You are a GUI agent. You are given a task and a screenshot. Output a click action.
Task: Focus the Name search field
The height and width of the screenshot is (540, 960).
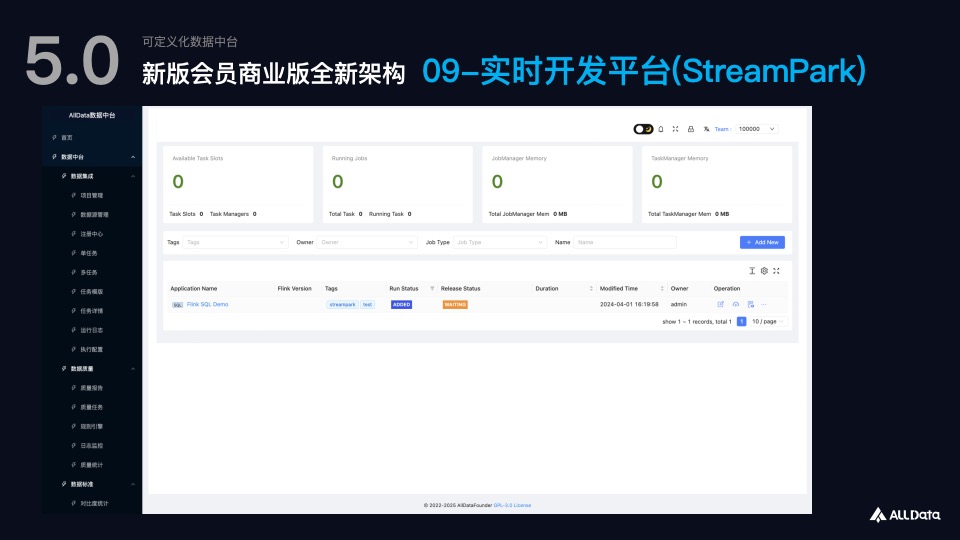[x=625, y=242]
